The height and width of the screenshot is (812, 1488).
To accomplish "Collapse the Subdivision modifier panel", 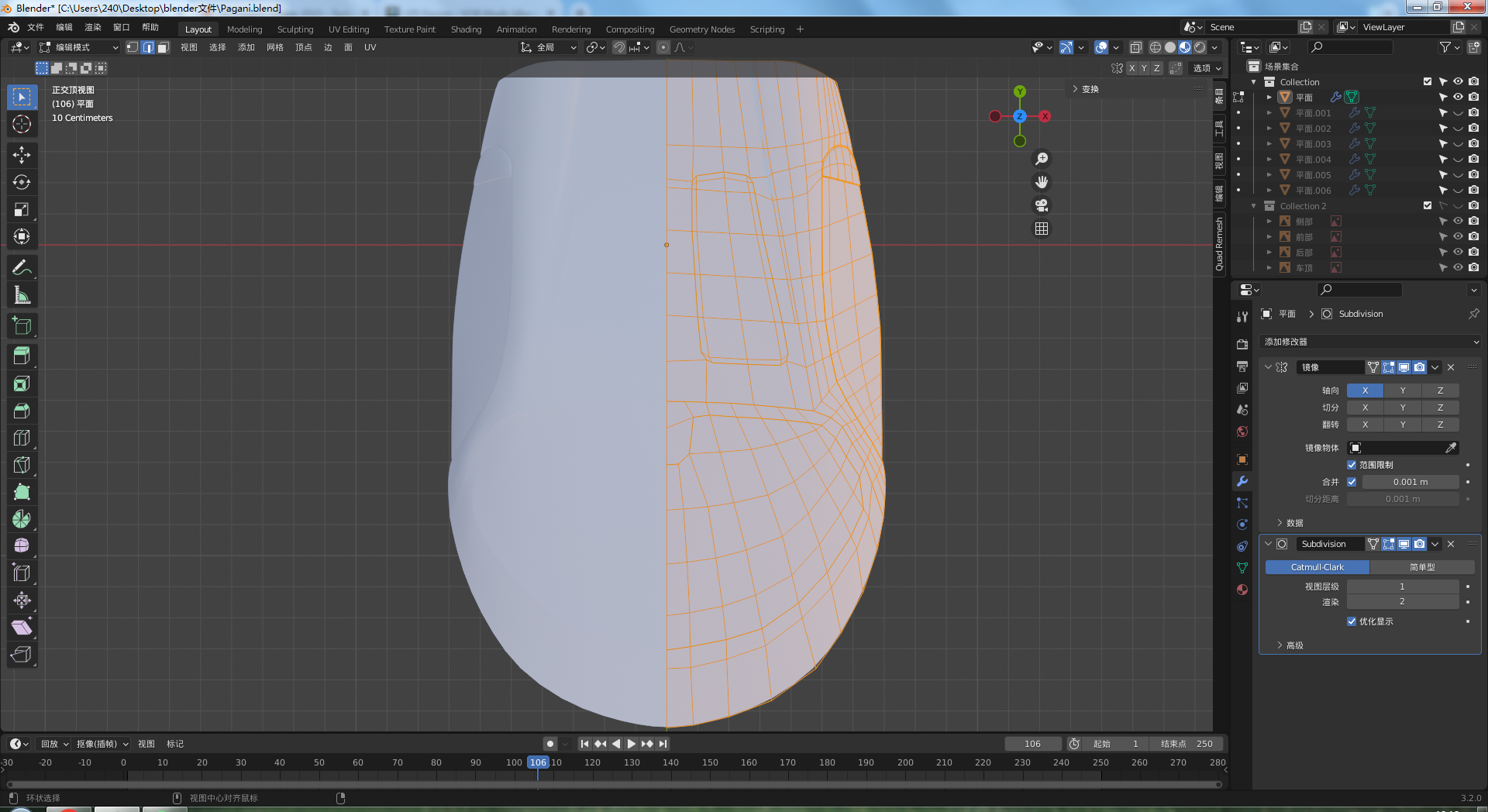I will click(1268, 544).
